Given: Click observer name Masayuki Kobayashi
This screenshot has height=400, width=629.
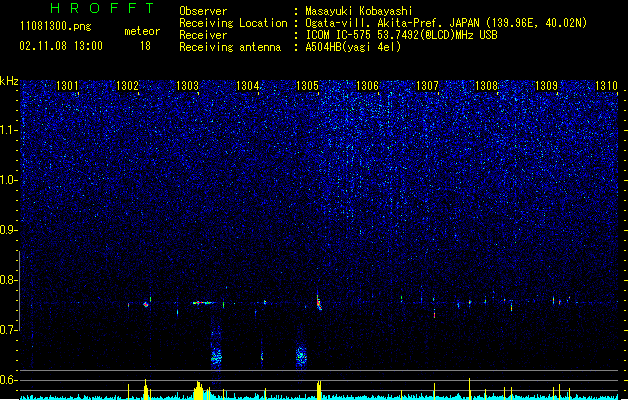Looking at the screenshot, I should 359,11.
